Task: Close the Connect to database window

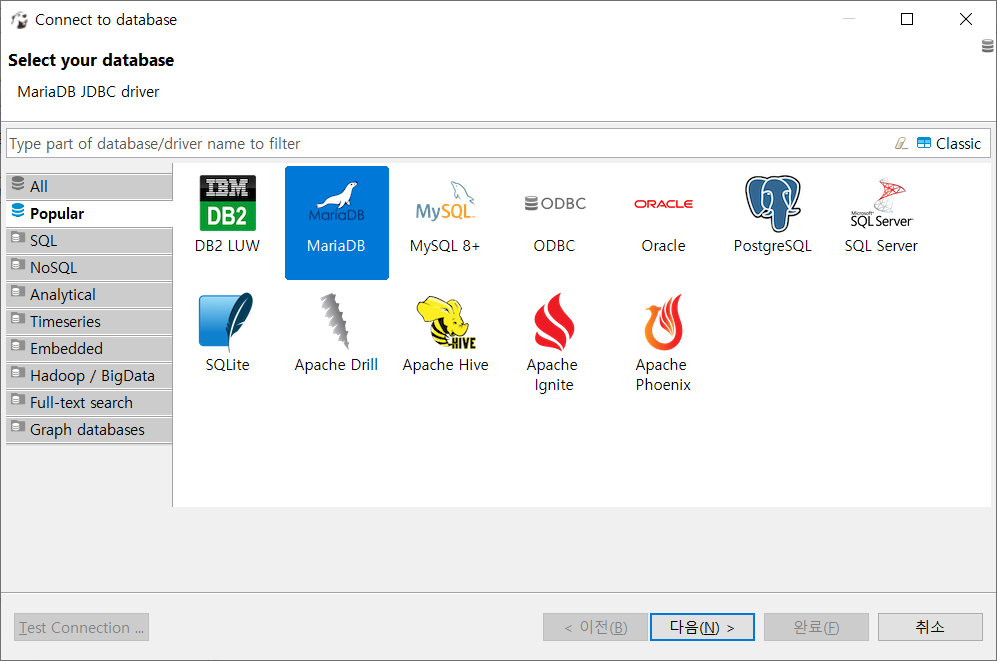Action: (966, 19)
